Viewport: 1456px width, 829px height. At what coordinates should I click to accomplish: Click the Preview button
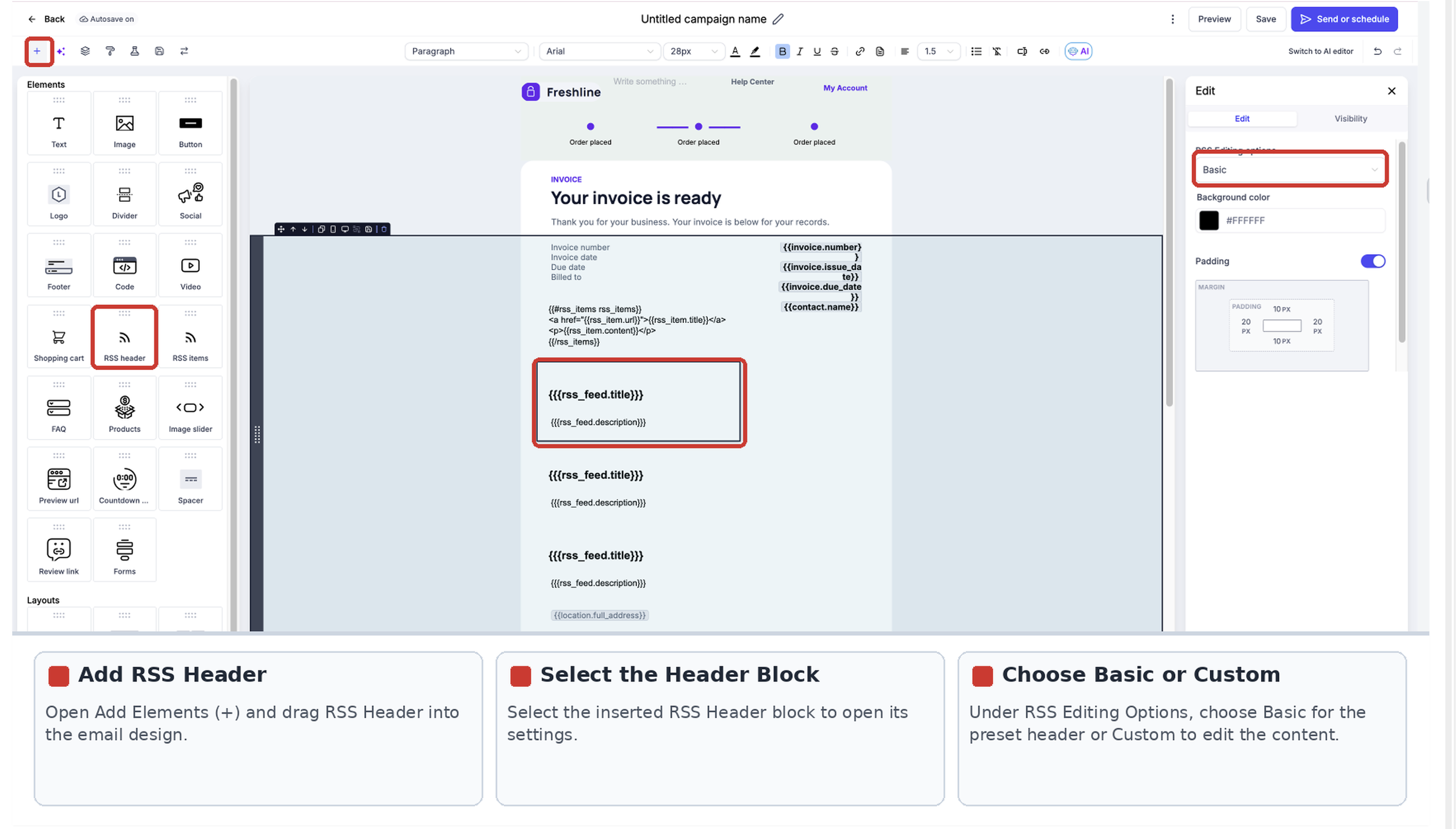tap(1214, 19)
